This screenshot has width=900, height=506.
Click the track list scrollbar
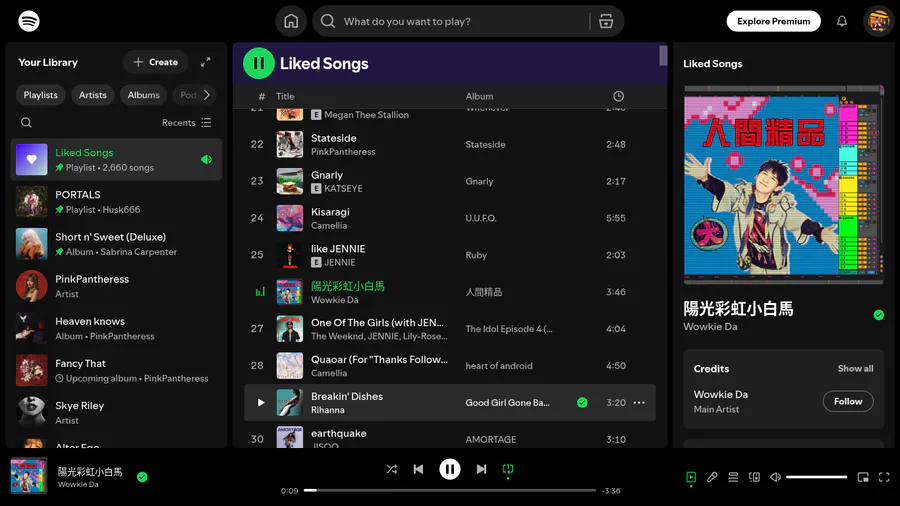(663, 56)
